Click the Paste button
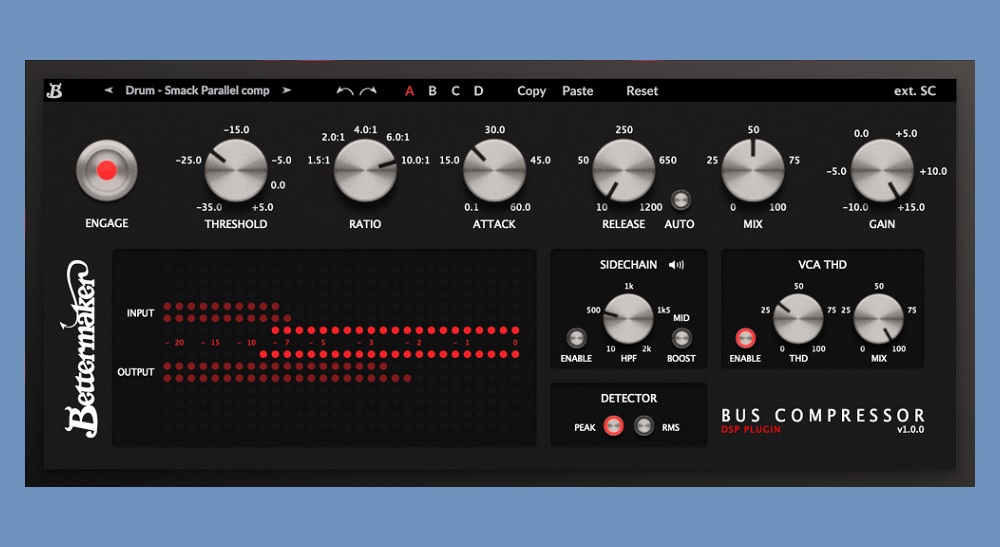This screenshot has width=1000, height=547. 578,91
